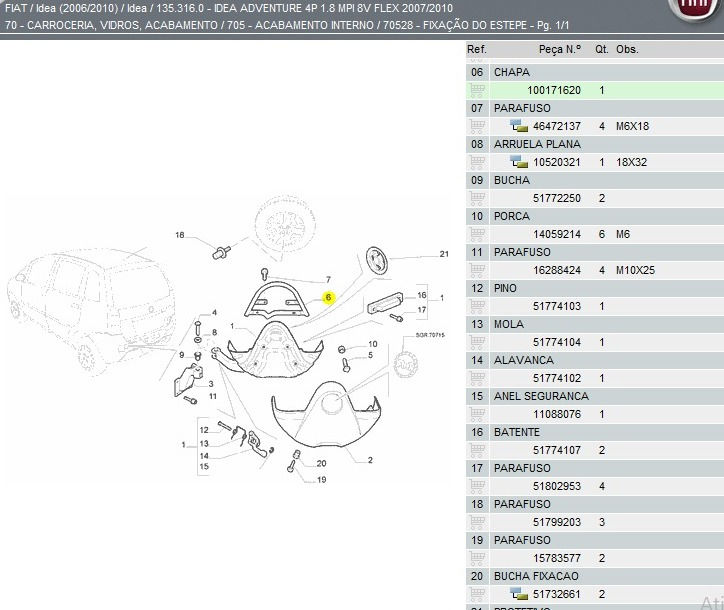724x610 pixels.
Task: Click cart icon for part 46472137
Action: point(477,126)
